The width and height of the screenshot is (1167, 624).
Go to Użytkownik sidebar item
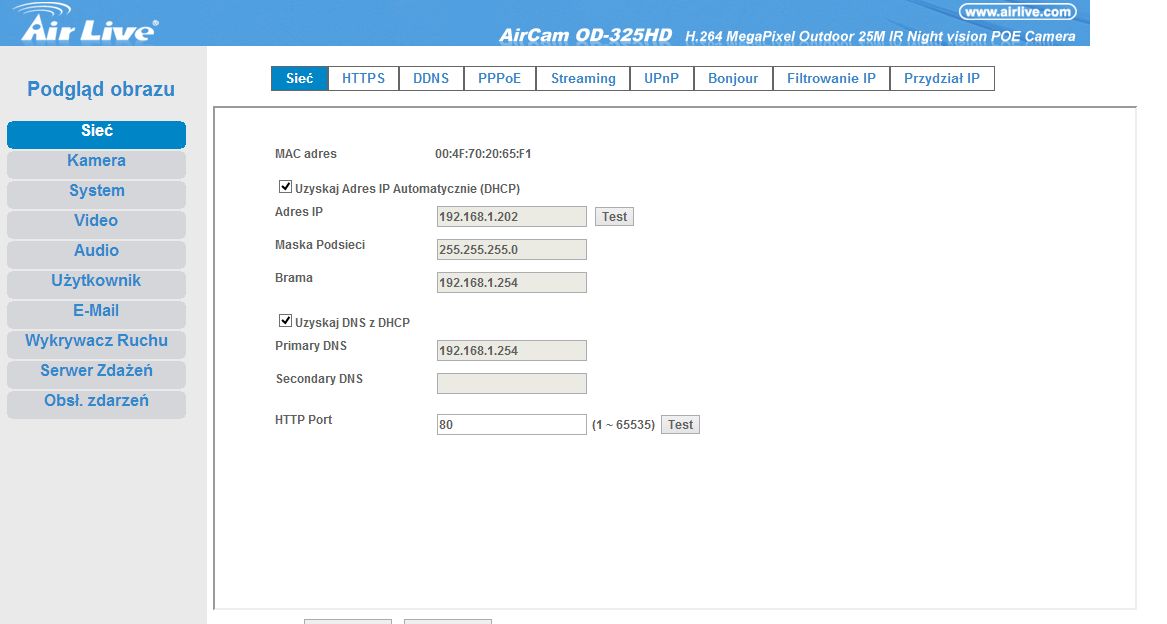(96, 281)
